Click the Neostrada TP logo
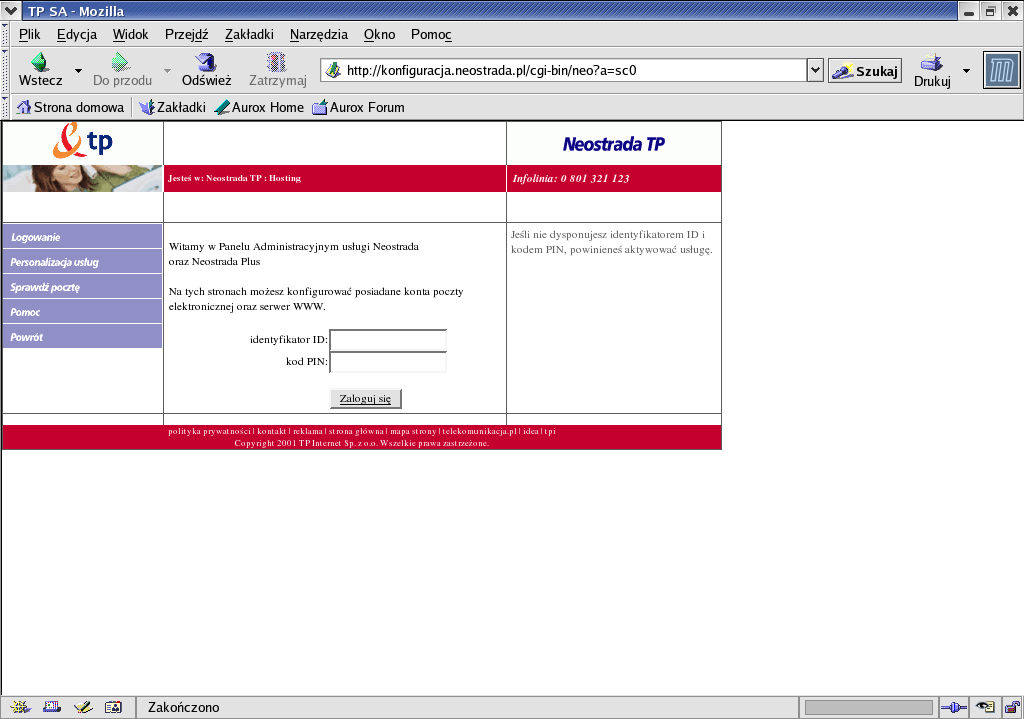Image resolution: width=1024 pixels, height=719 pixels. (x=614, y=144)
